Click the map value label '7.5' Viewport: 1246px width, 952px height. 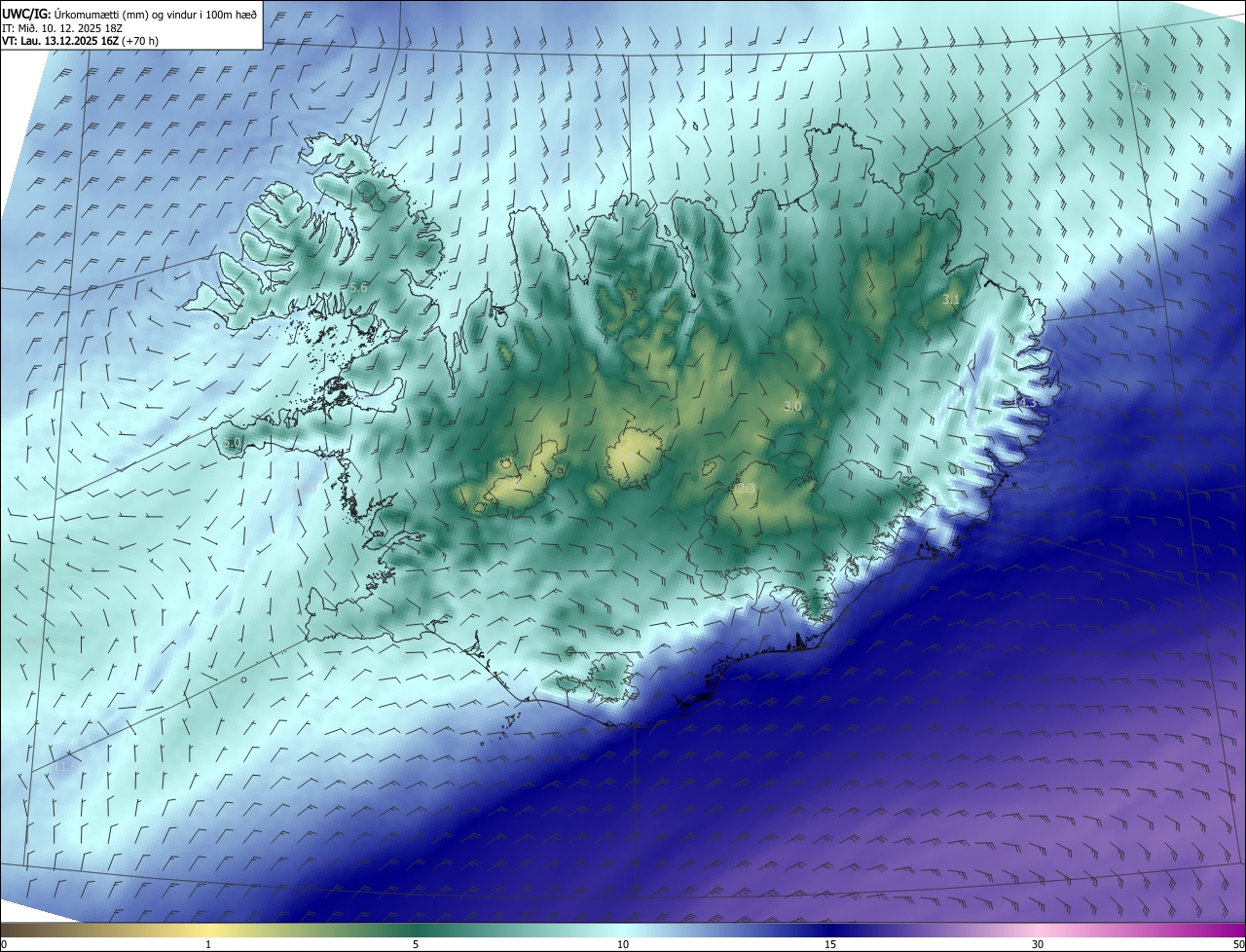(x=1139, y=89)
